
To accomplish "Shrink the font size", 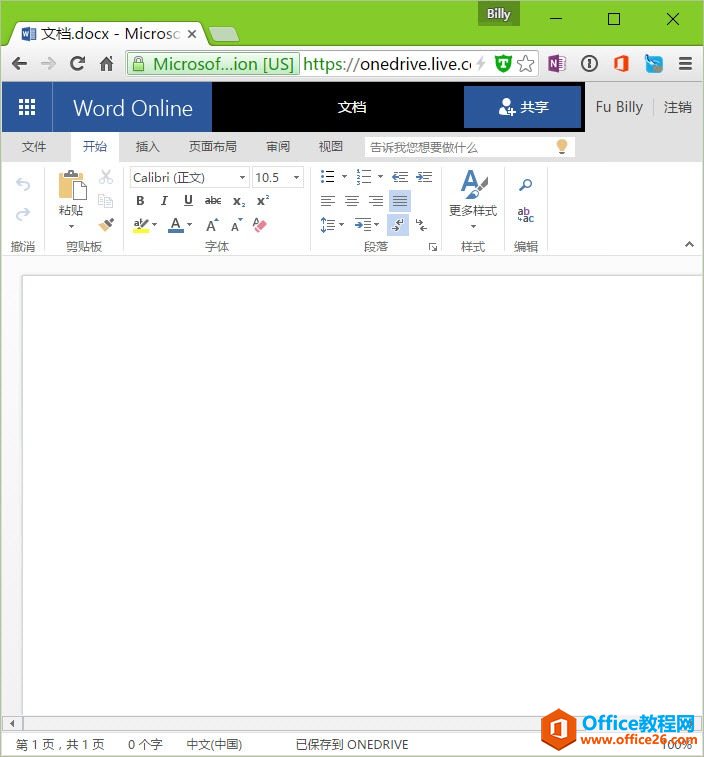I will (236, 225).
